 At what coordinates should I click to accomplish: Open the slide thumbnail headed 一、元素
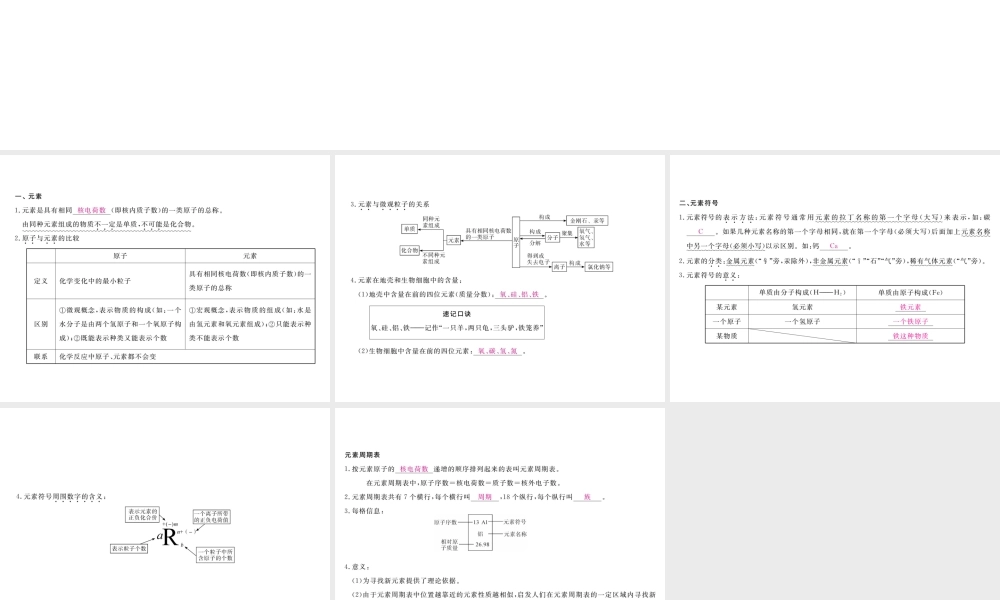point(165,278)
